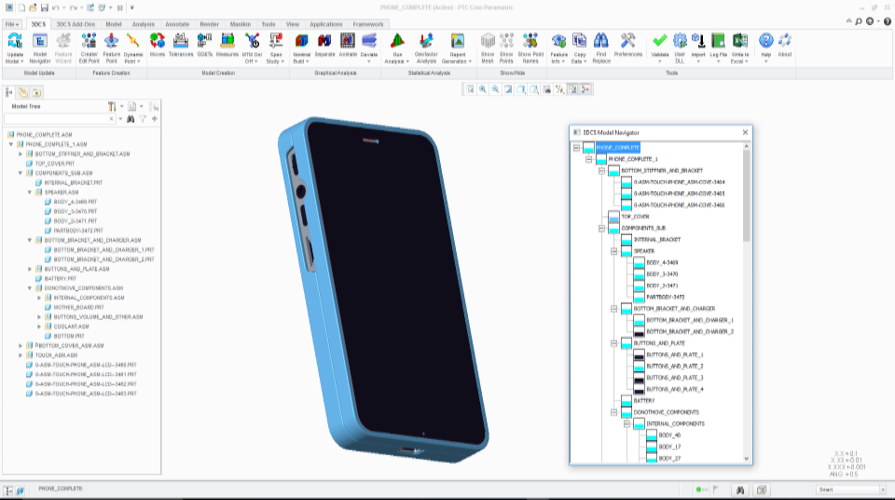Select BODY_4-3469 in 3DCS Model Navigator
The image size is (895, 500).
[662, 263]
